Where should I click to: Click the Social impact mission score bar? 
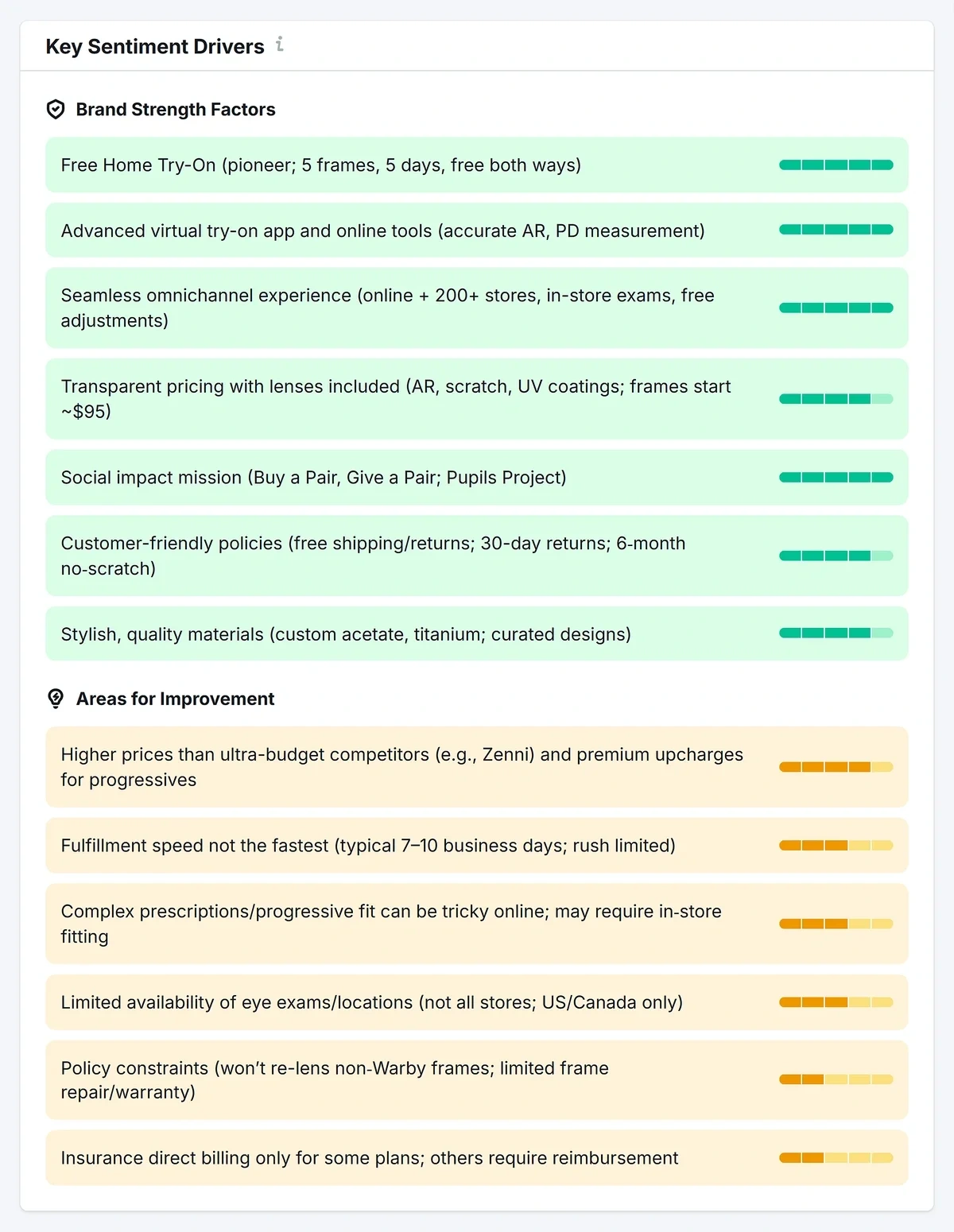[x=836, y=478]
